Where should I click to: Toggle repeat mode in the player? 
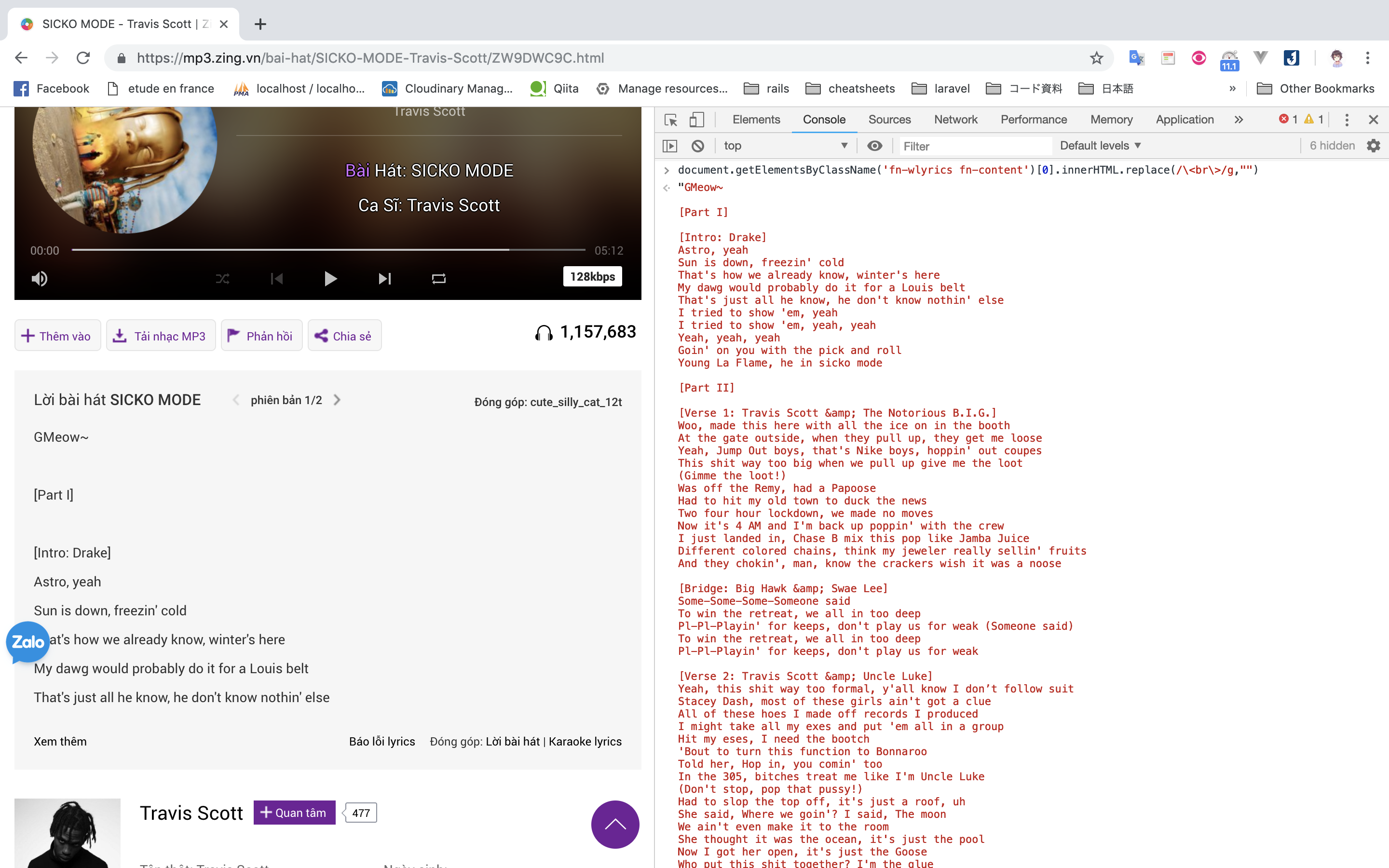438,279
